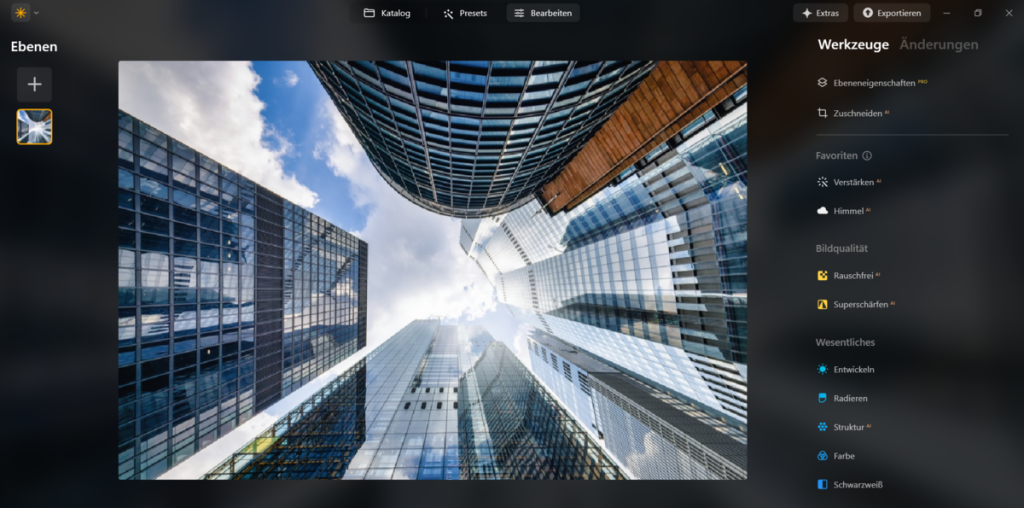Click the main skyscraper photo canvas
The width and height of the screenshot is (1024, 508).
pos(432,270)
